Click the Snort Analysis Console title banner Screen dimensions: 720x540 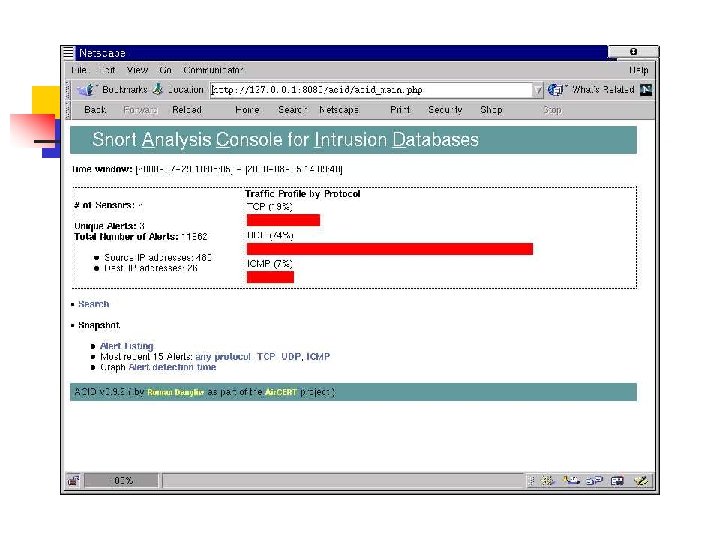coord(353,140)
